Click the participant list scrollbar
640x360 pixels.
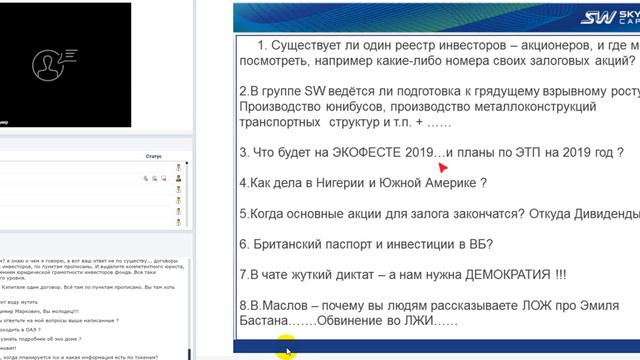pos(187,194)
